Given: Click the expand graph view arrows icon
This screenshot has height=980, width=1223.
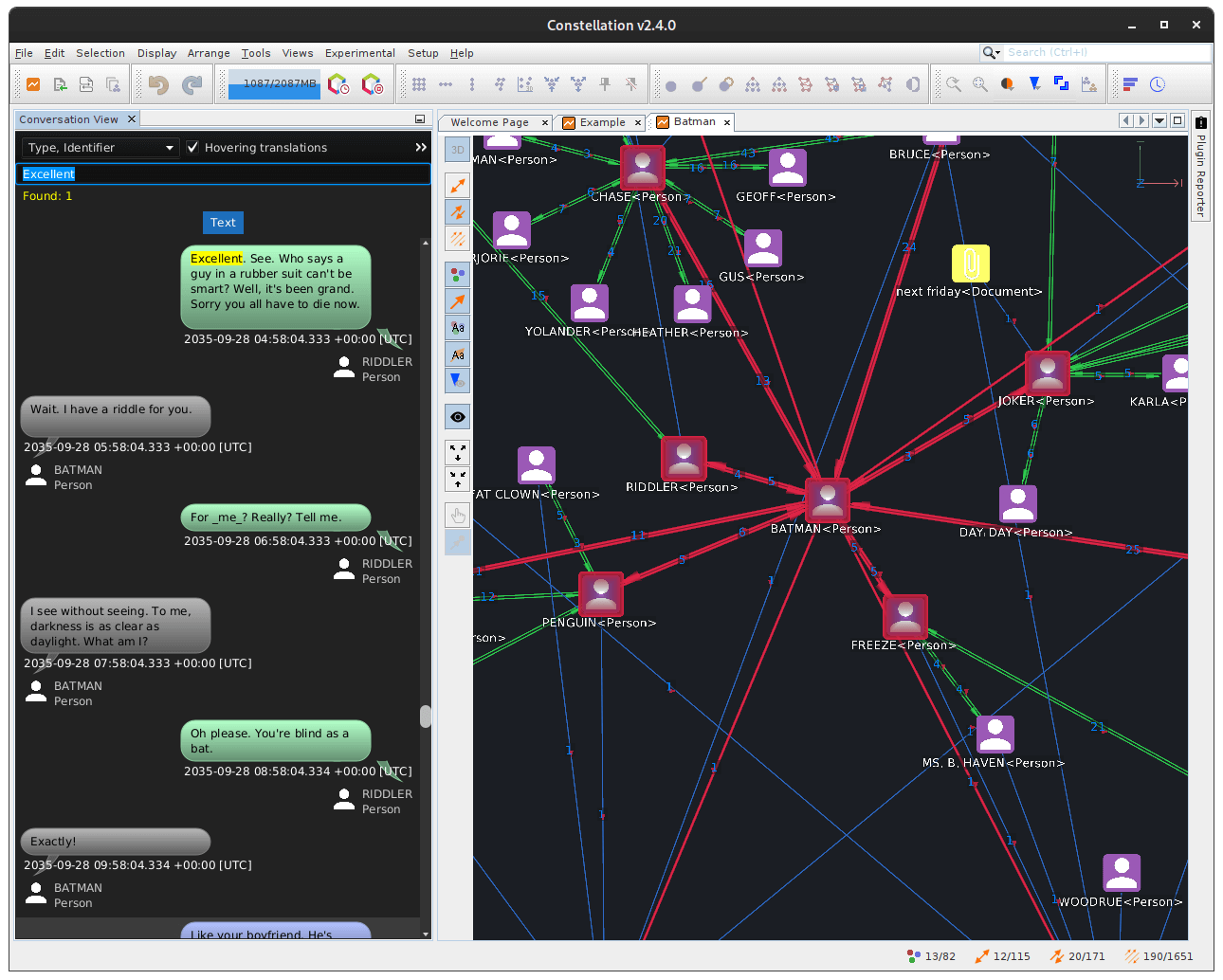Looking at the screenshot, I should tap(458, 452).
